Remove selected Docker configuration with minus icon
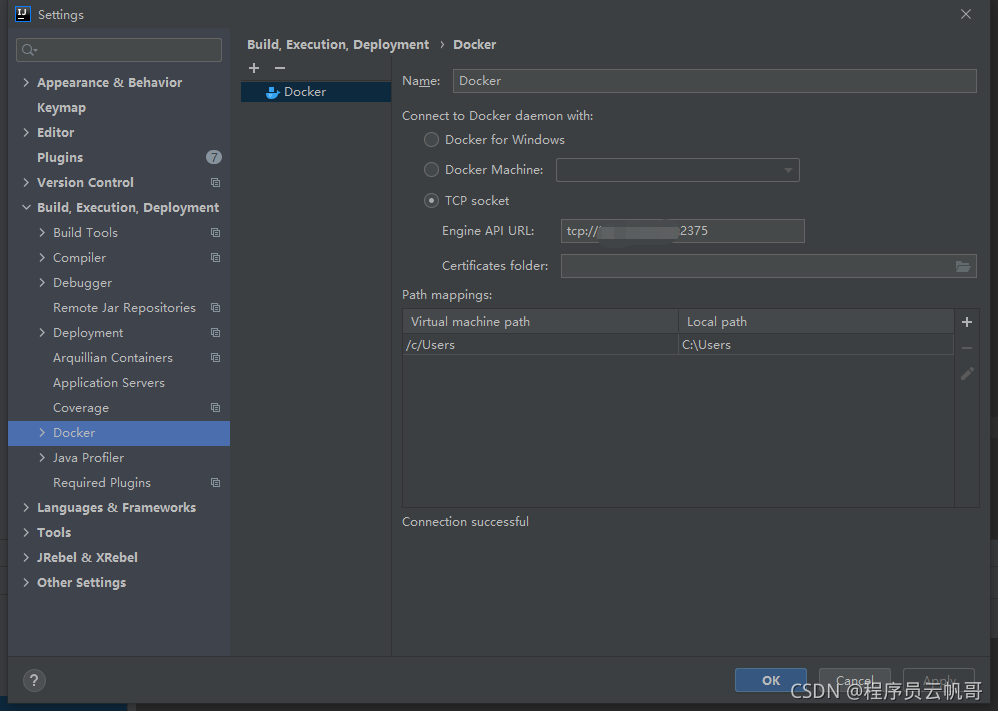Viewport: 998px width, 711px height. click(x=280, y=67)
